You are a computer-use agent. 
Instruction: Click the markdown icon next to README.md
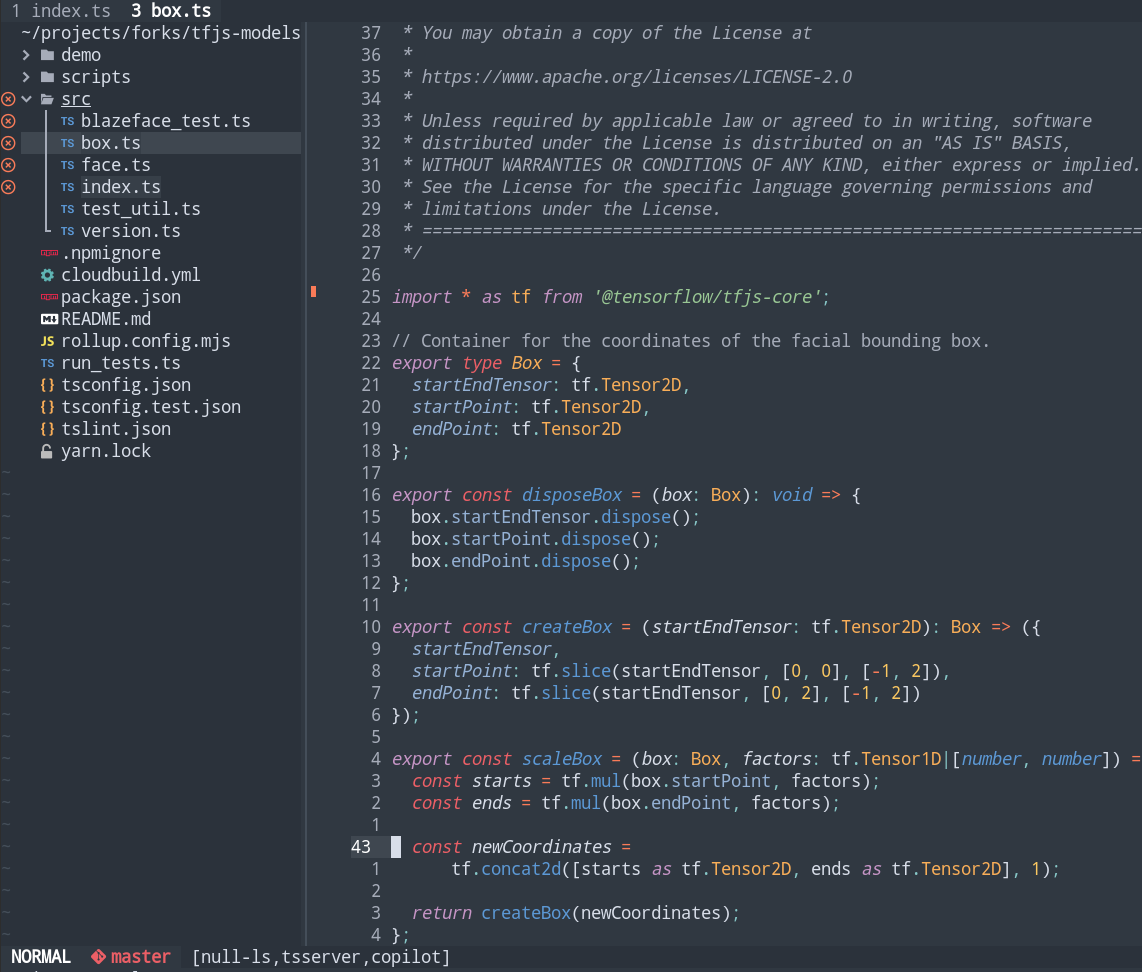46,318
